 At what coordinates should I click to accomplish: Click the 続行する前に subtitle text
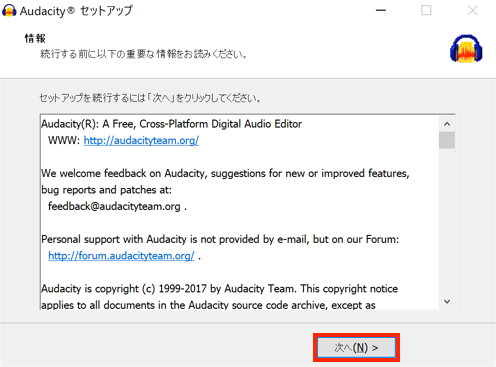click(143, 54)
